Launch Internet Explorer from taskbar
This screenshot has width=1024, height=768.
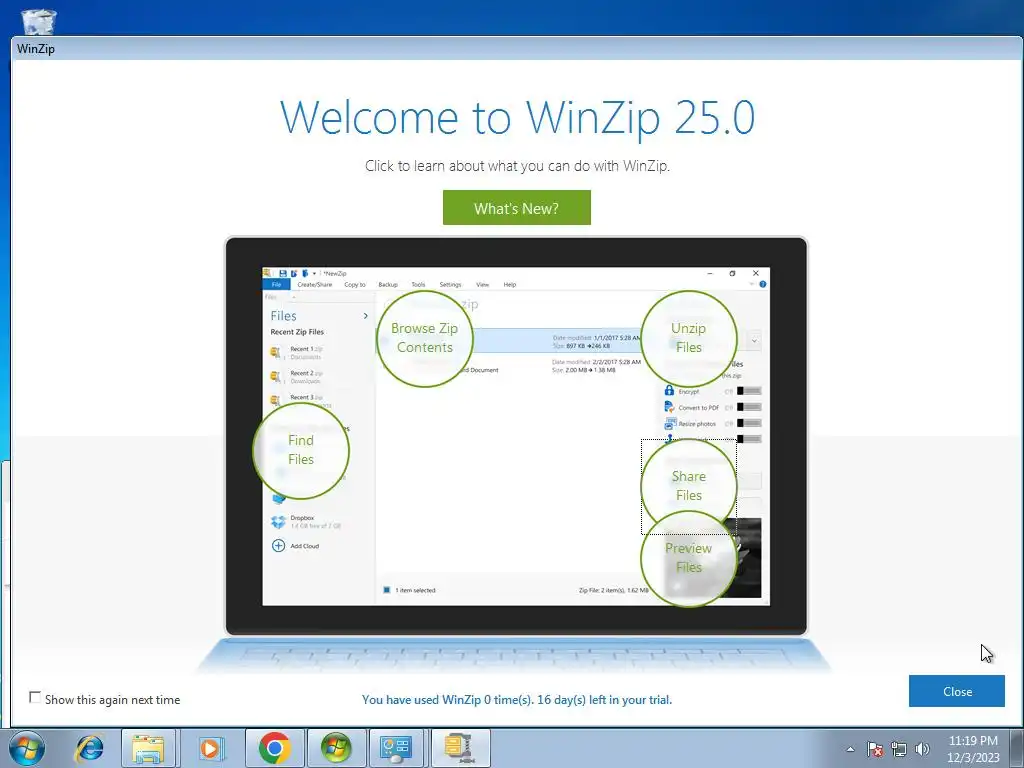(x=89, y=748)
